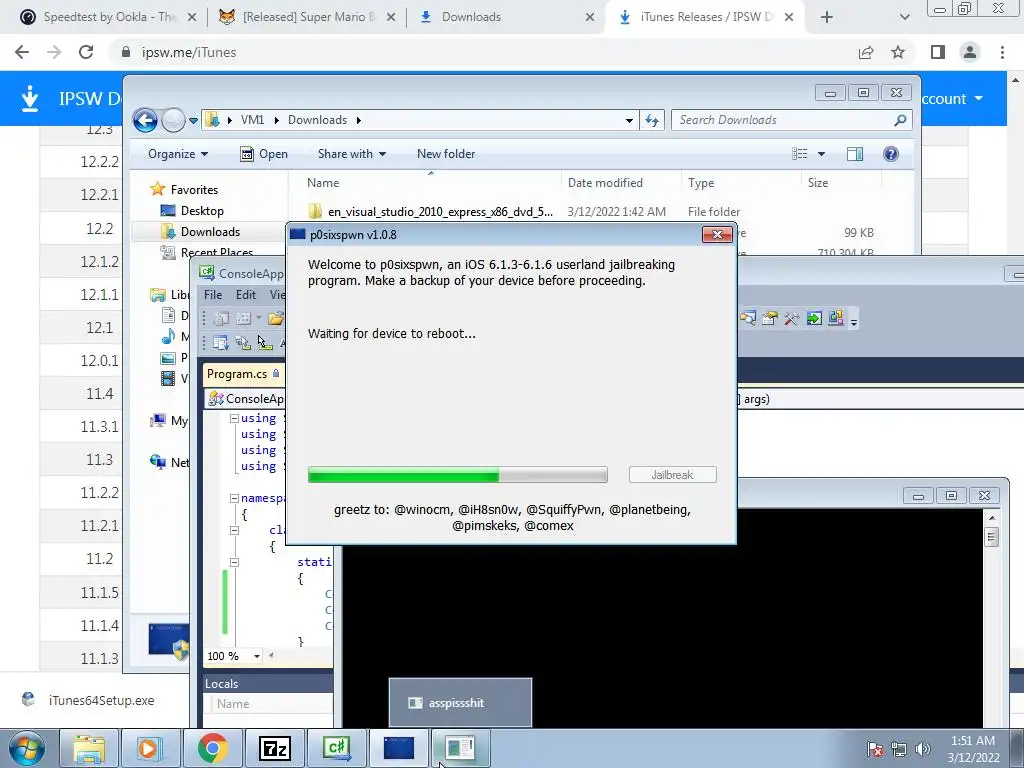Open the Chrome profile avatar icon

[970, 52]
